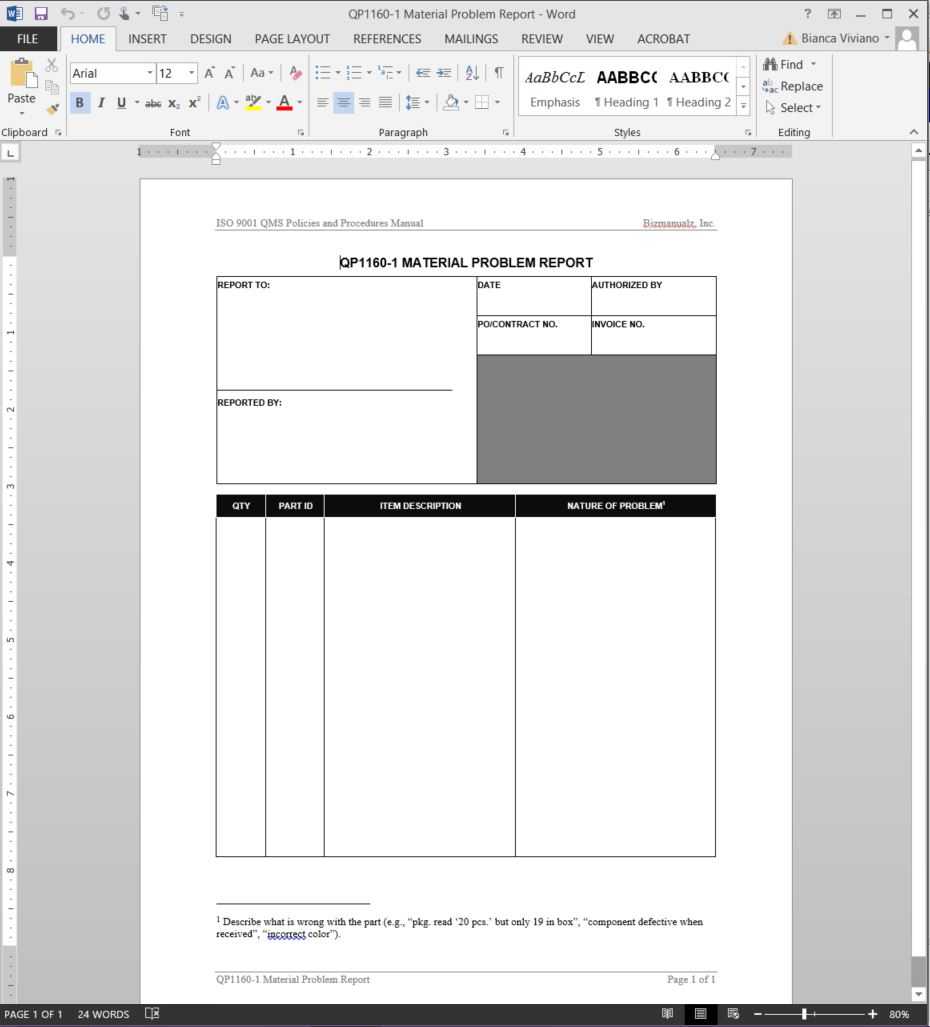930x1027 pixels.
Task: Click the Redo/Repeat icon in quick access toolbar
Action: [x=103, y=13]
